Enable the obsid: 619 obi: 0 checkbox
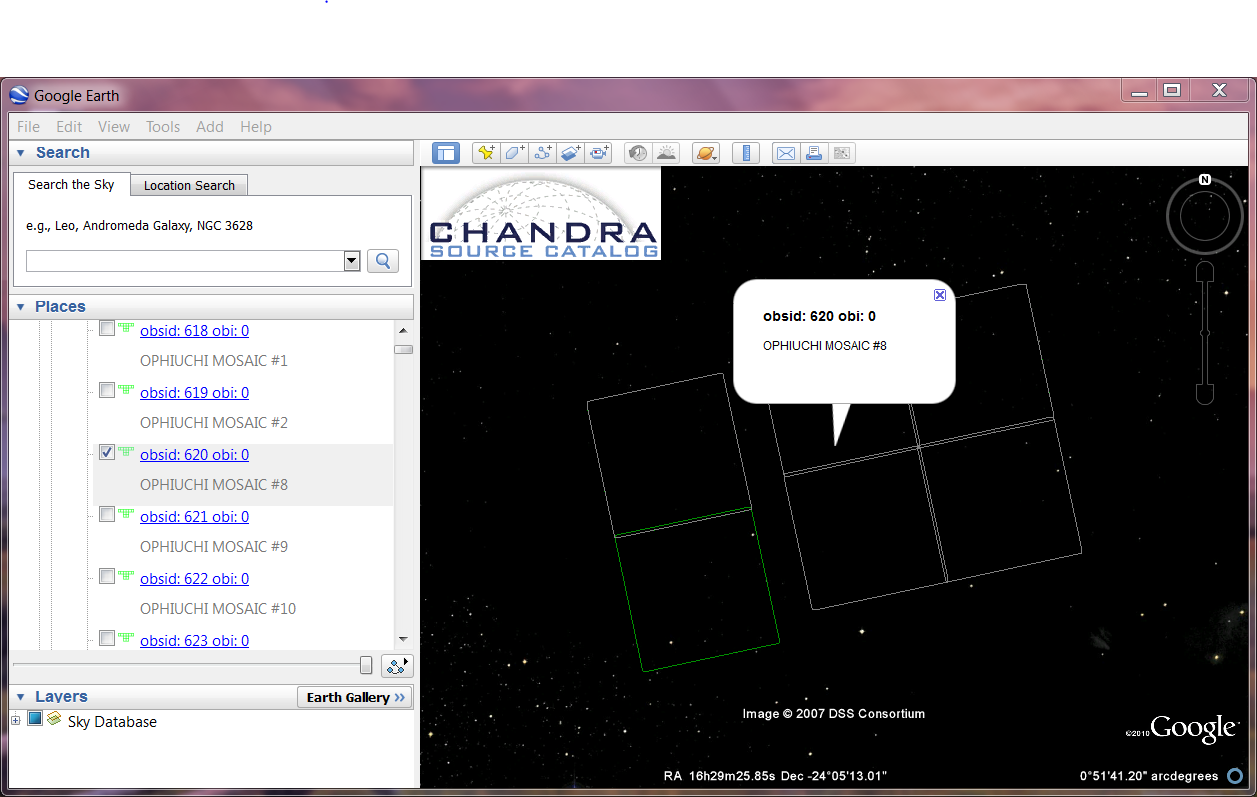Viewport: 1257px width, 797px height. [x=107, y=390]
